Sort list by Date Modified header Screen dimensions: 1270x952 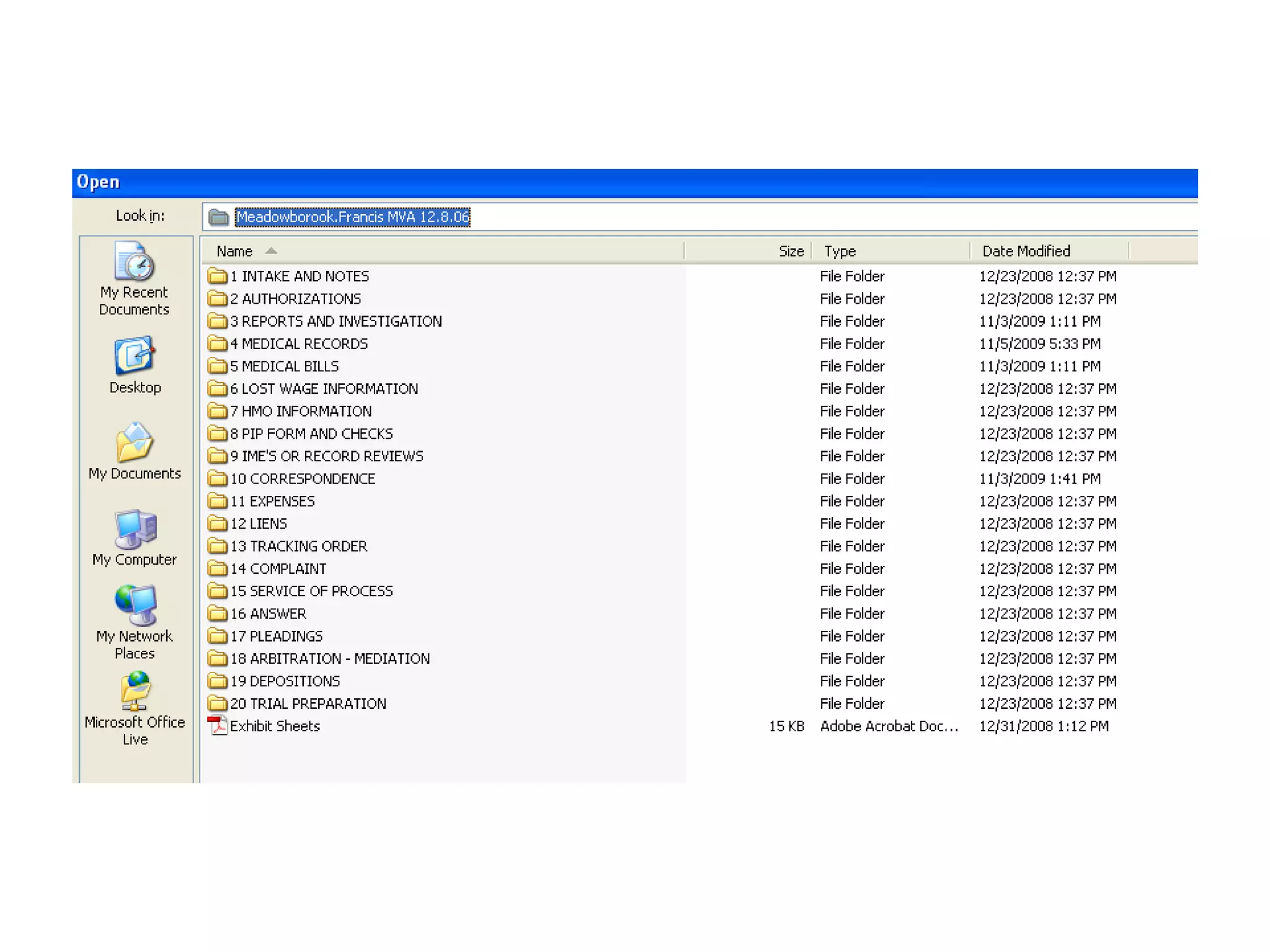pyautogui.click(x=1026, y=251)
